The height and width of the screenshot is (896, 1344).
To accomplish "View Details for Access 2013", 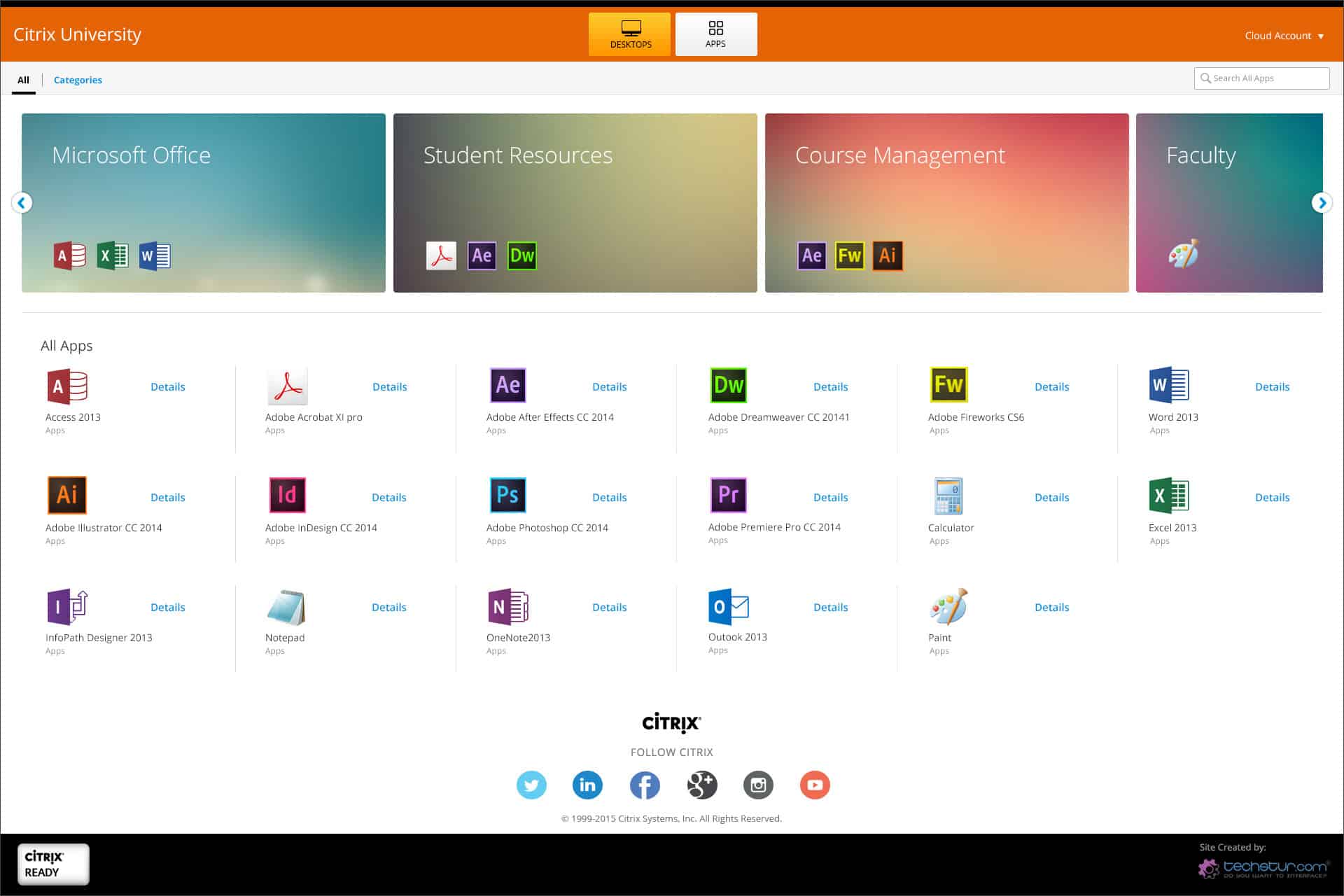I will coord(168,387).
